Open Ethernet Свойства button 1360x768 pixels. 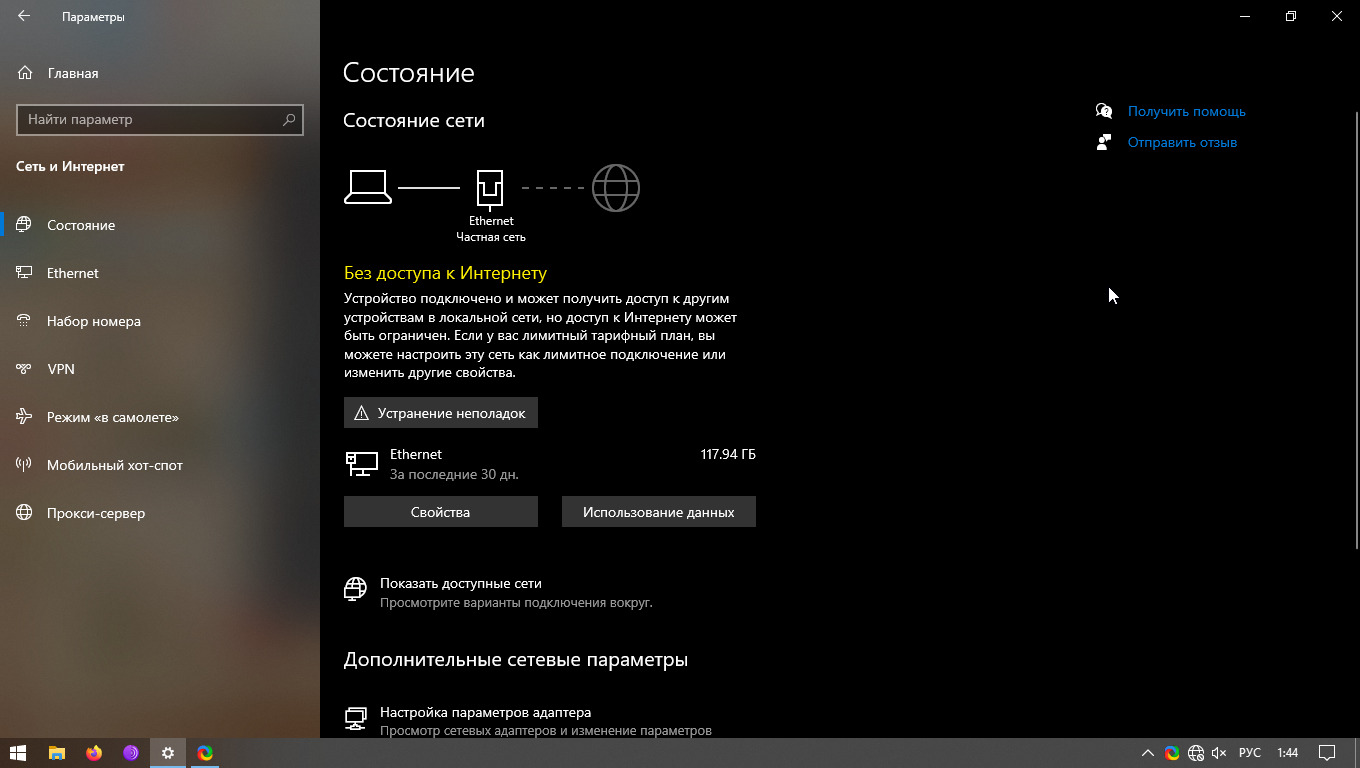click(x=441, y=511)
